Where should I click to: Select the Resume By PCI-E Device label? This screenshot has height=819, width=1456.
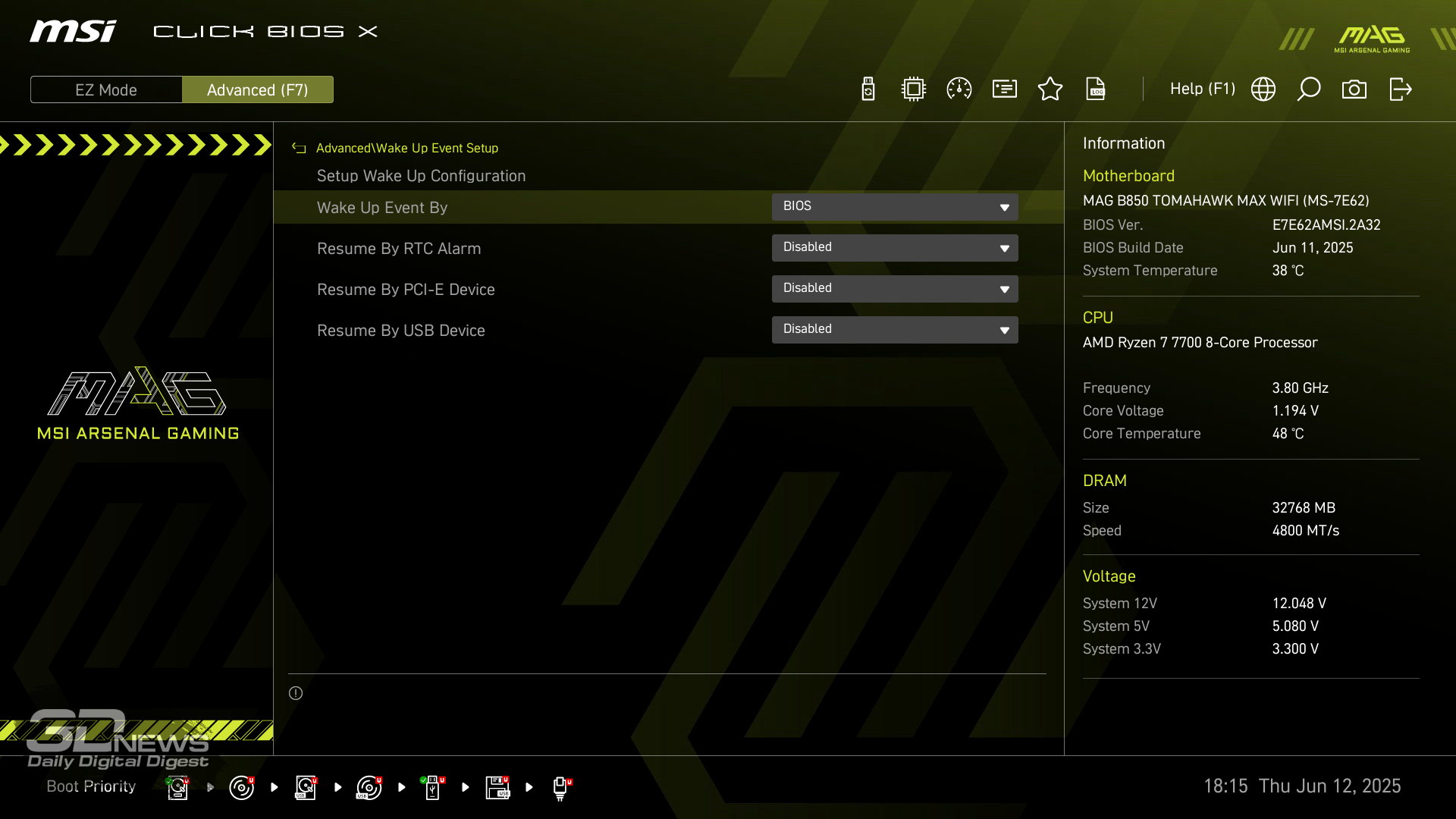pos(406,290)
